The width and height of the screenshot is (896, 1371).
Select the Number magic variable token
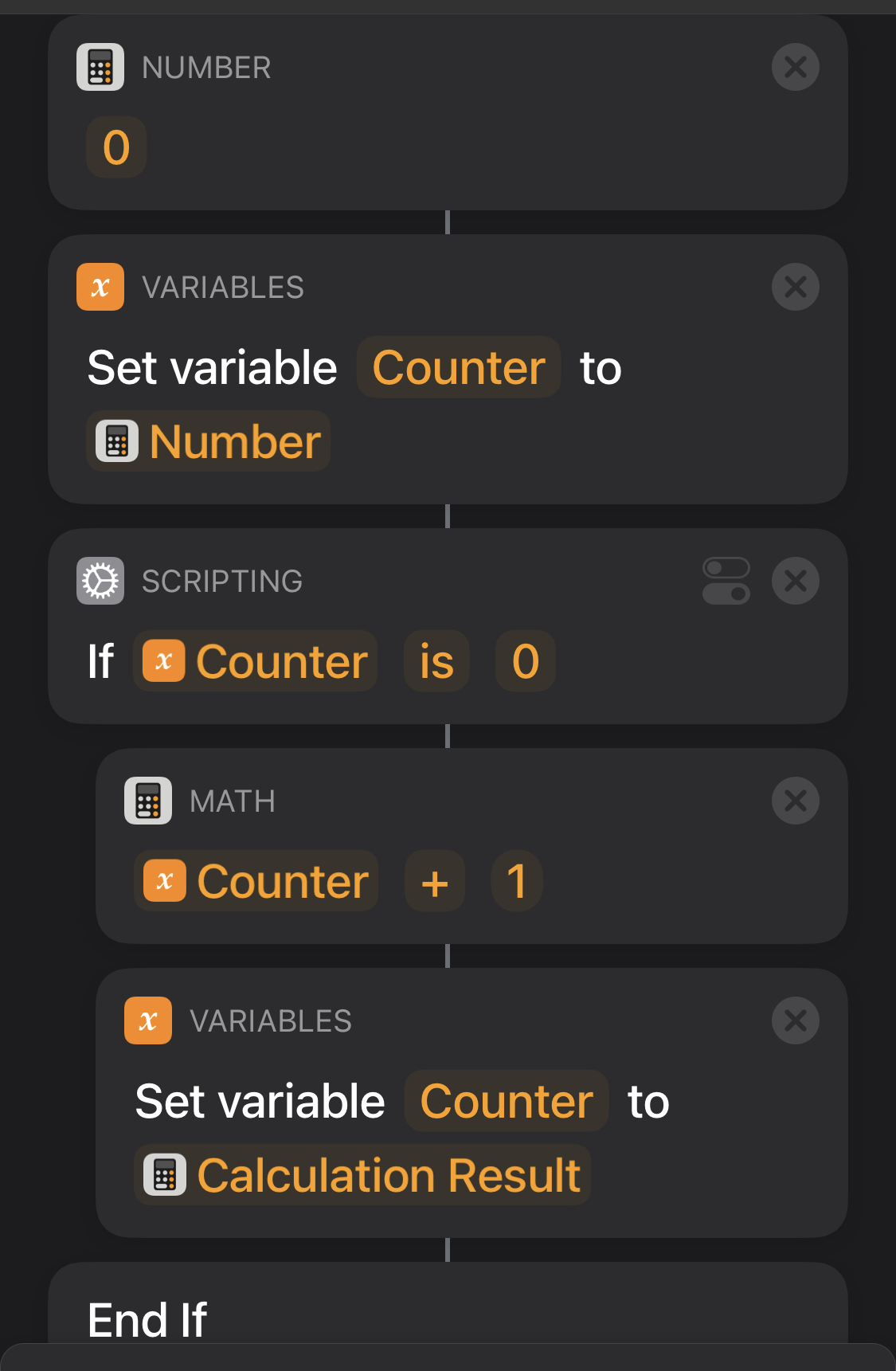click(209, 442)
